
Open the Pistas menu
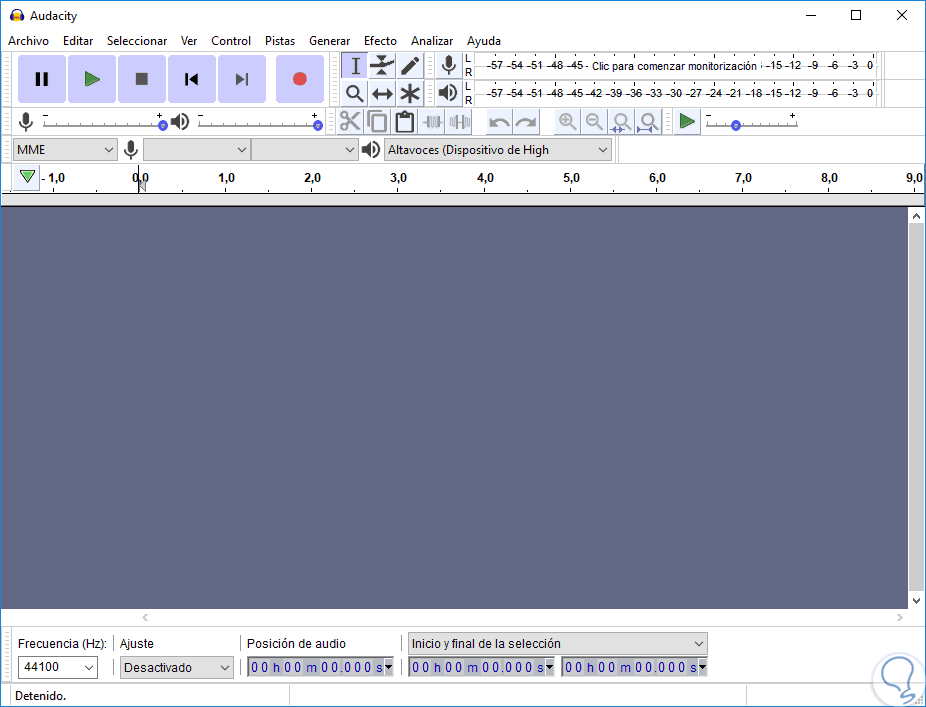(280, 41)
